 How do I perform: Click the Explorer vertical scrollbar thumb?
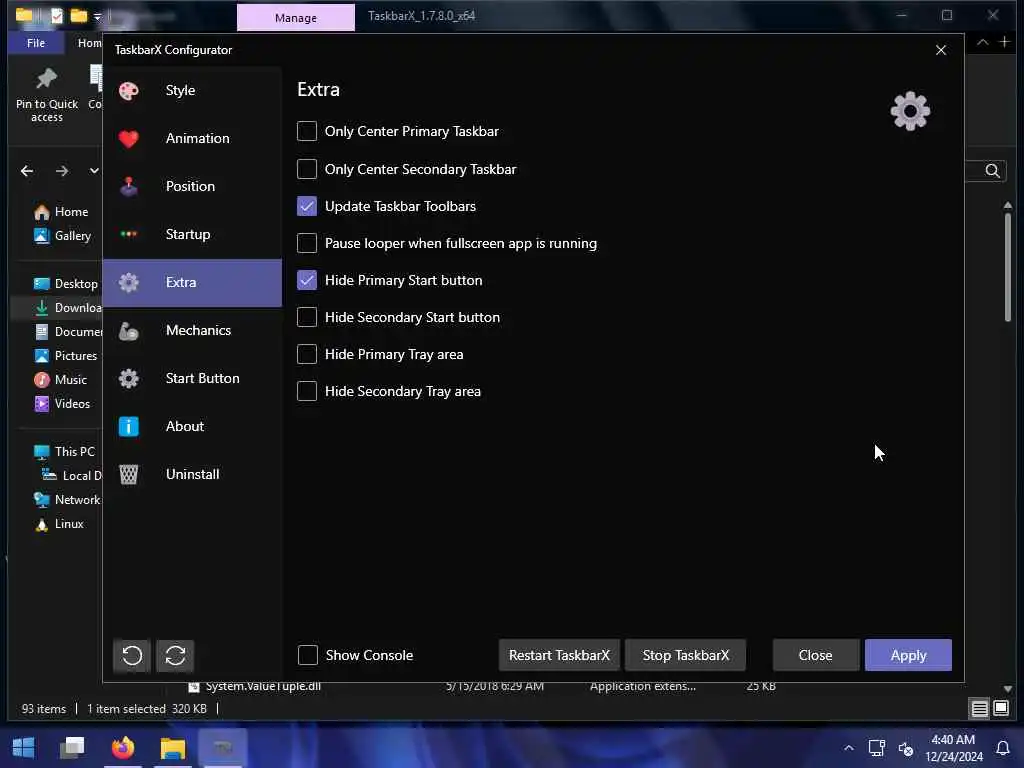coord(1008,266)
